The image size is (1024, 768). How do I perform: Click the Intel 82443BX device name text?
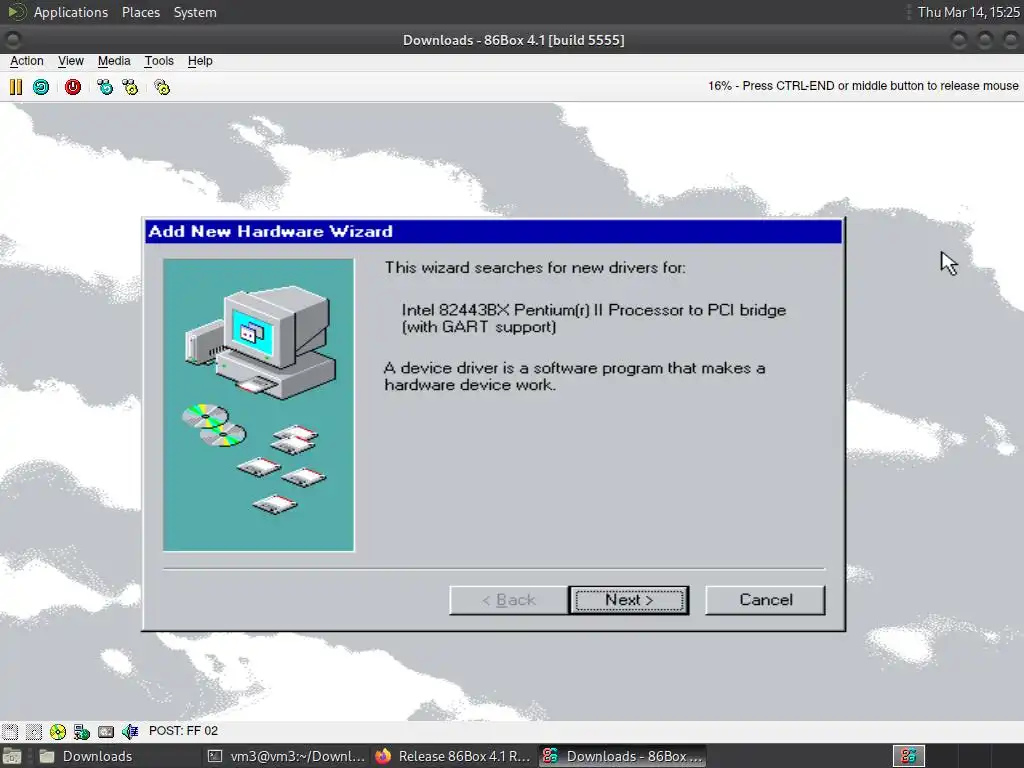[594, 318]
